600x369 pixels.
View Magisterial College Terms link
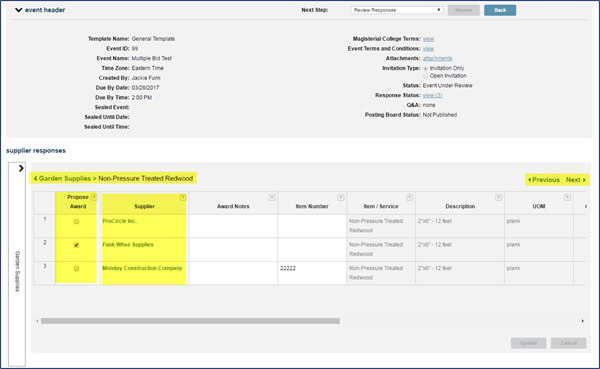coord(428,39)
